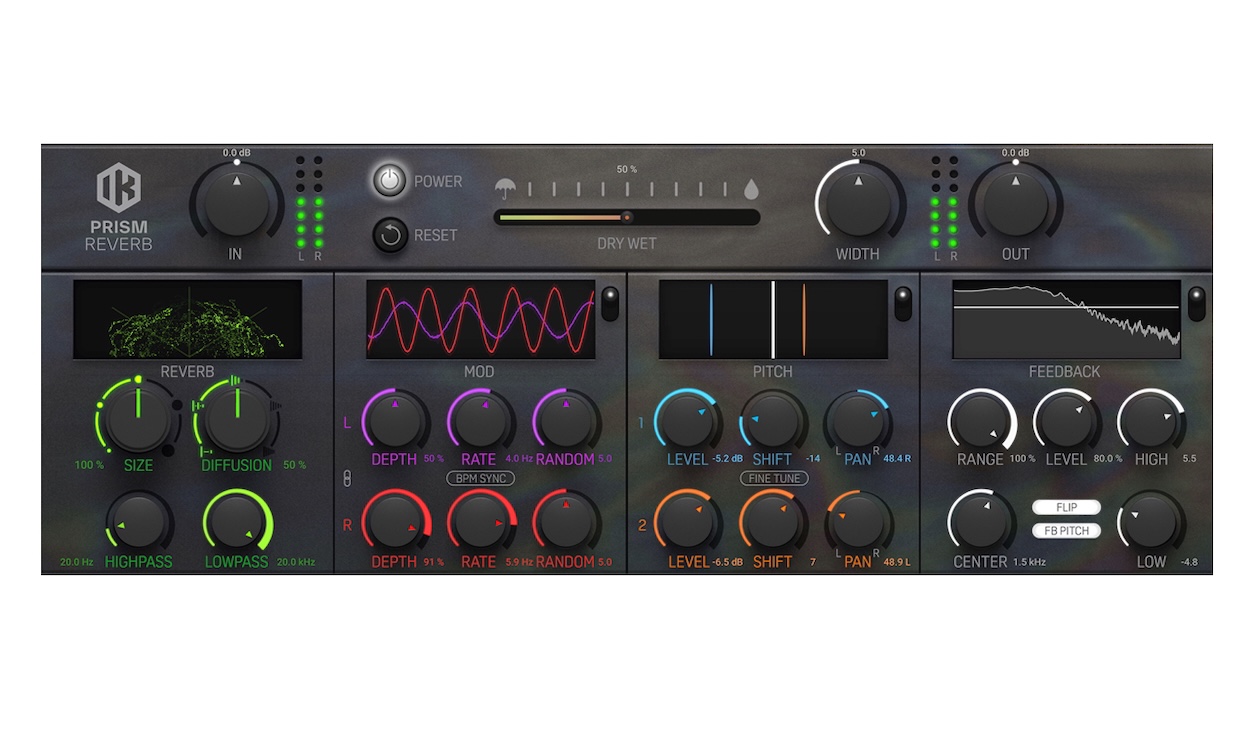The height and width of the screenshot is (756, 1260).
Task: Click the left channel RATE knob
Action: (x=480, y=421)
